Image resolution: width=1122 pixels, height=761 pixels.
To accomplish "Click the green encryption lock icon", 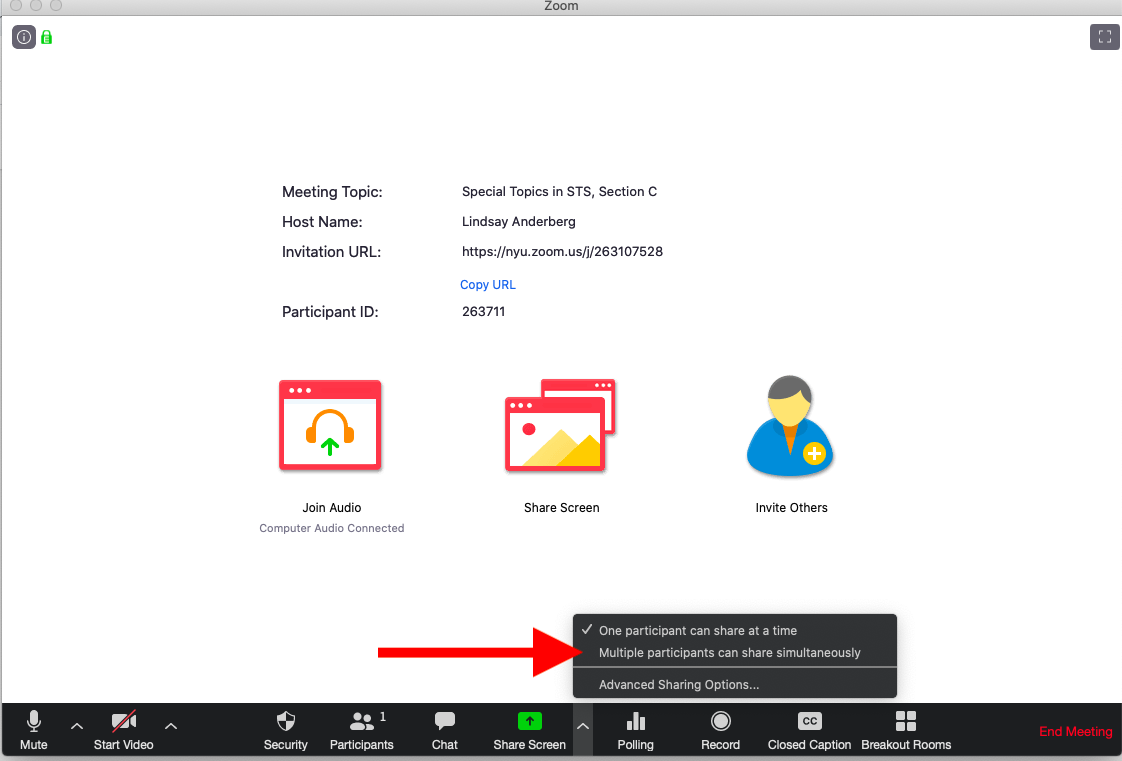I will point(47,37).
